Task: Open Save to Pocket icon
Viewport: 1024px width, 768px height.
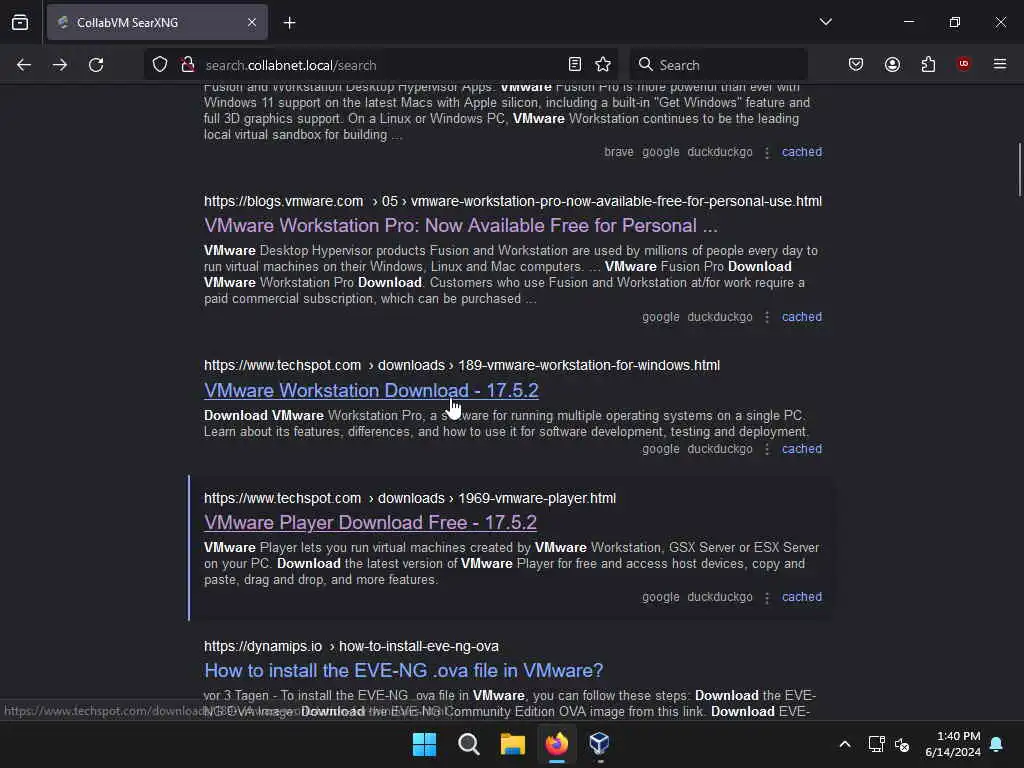Action: [x=856, y=64]
